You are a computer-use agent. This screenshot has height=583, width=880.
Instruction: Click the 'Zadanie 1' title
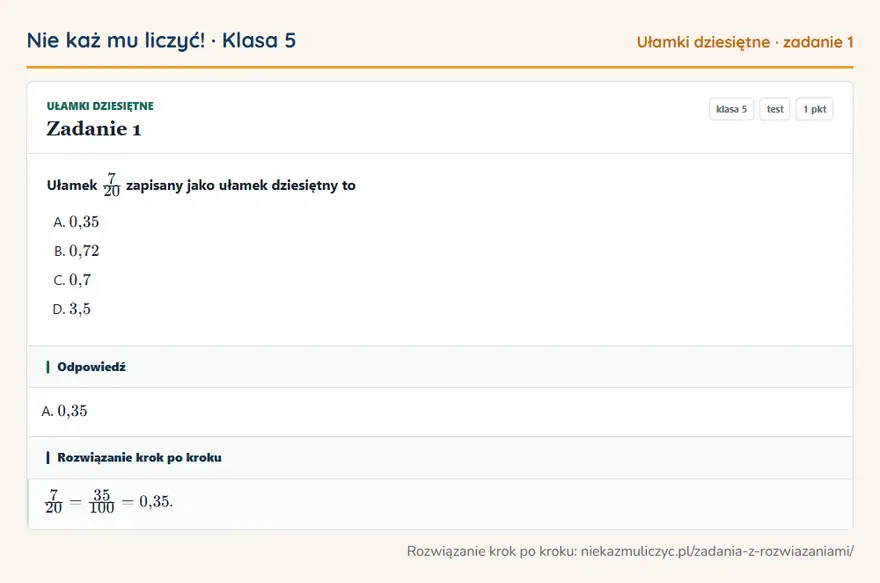[94, 129]
